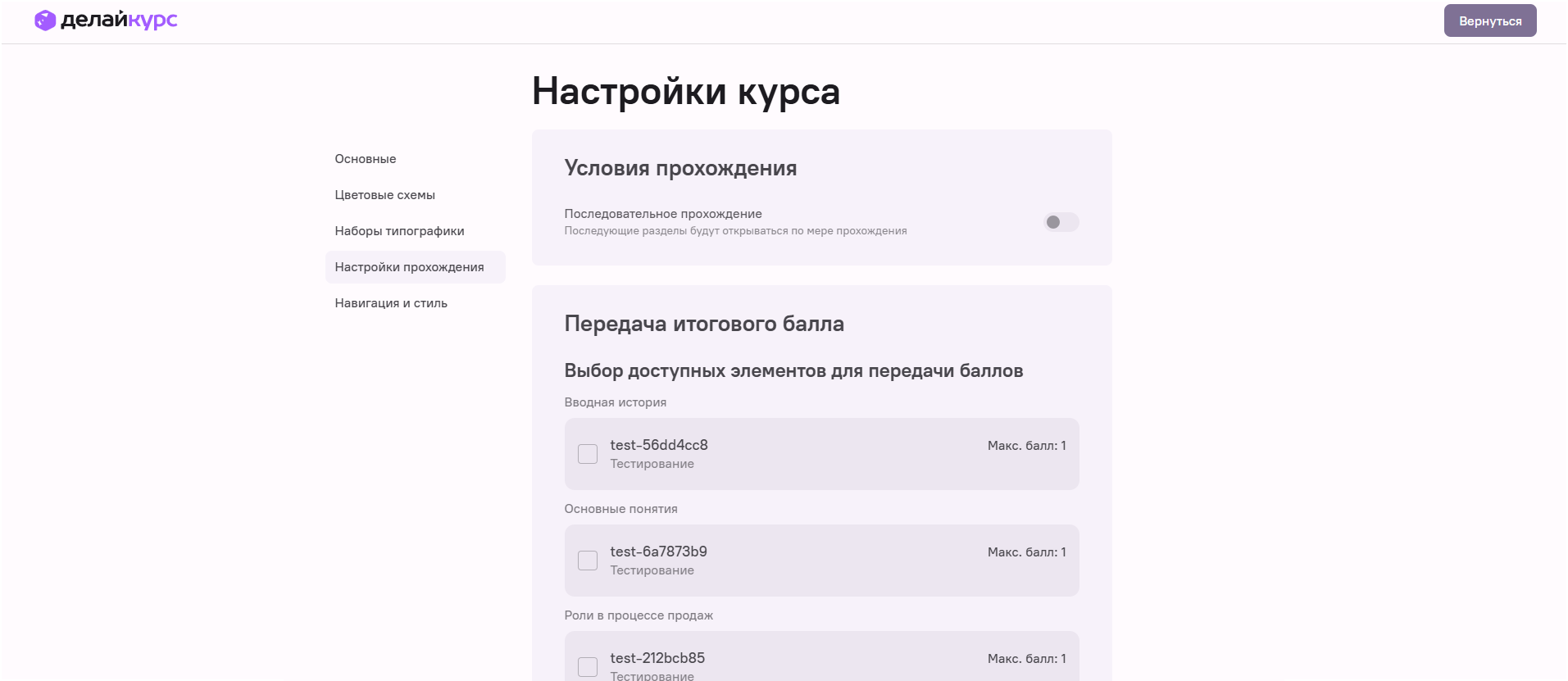The image size is (1568, 681).
Task: Click the test-212bcb85 test name
Action: tap(657, 658)
